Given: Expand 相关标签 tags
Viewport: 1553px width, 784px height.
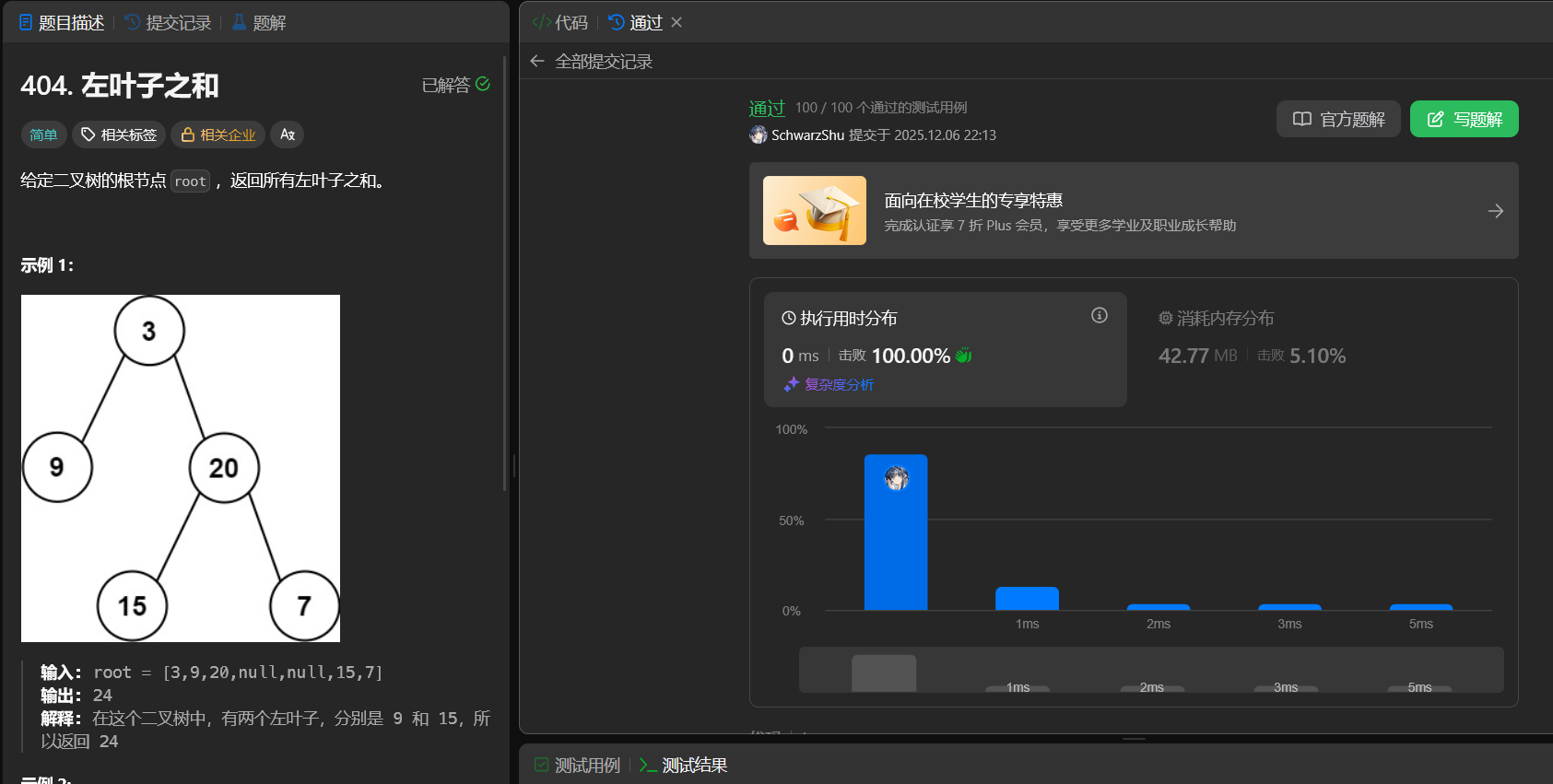Looking at the screenshot, I should (119, 135).
